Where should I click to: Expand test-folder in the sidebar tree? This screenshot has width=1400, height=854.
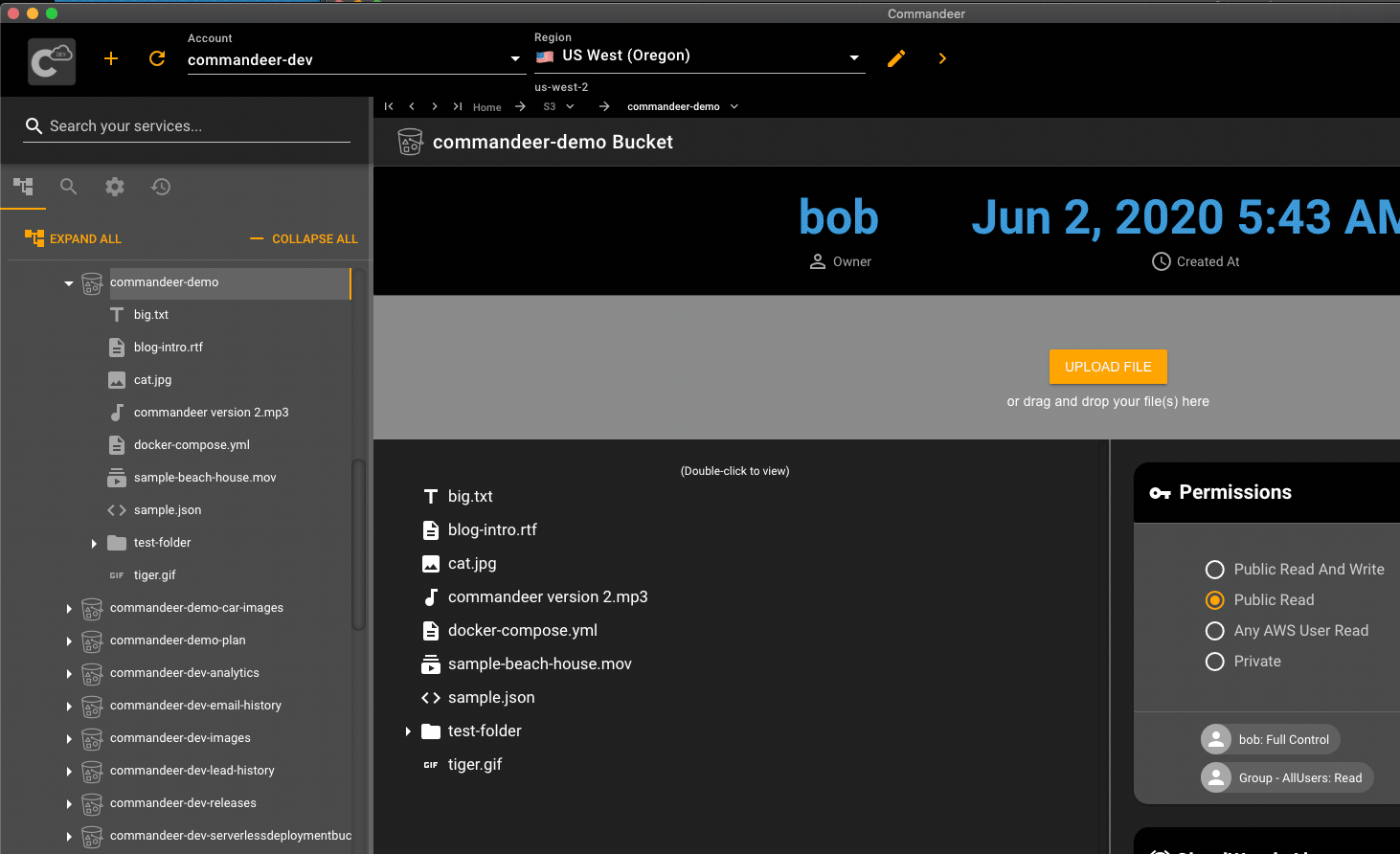[94, 544]
